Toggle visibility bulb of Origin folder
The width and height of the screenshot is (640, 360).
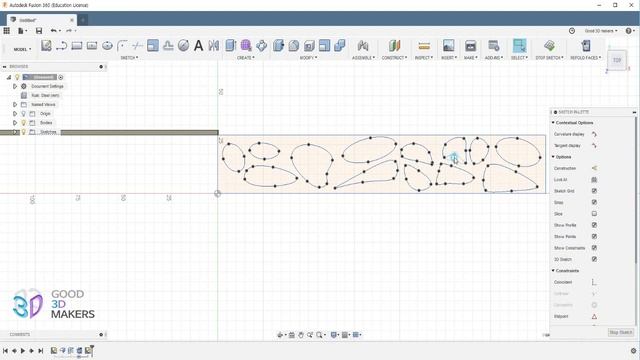[24, 113]
